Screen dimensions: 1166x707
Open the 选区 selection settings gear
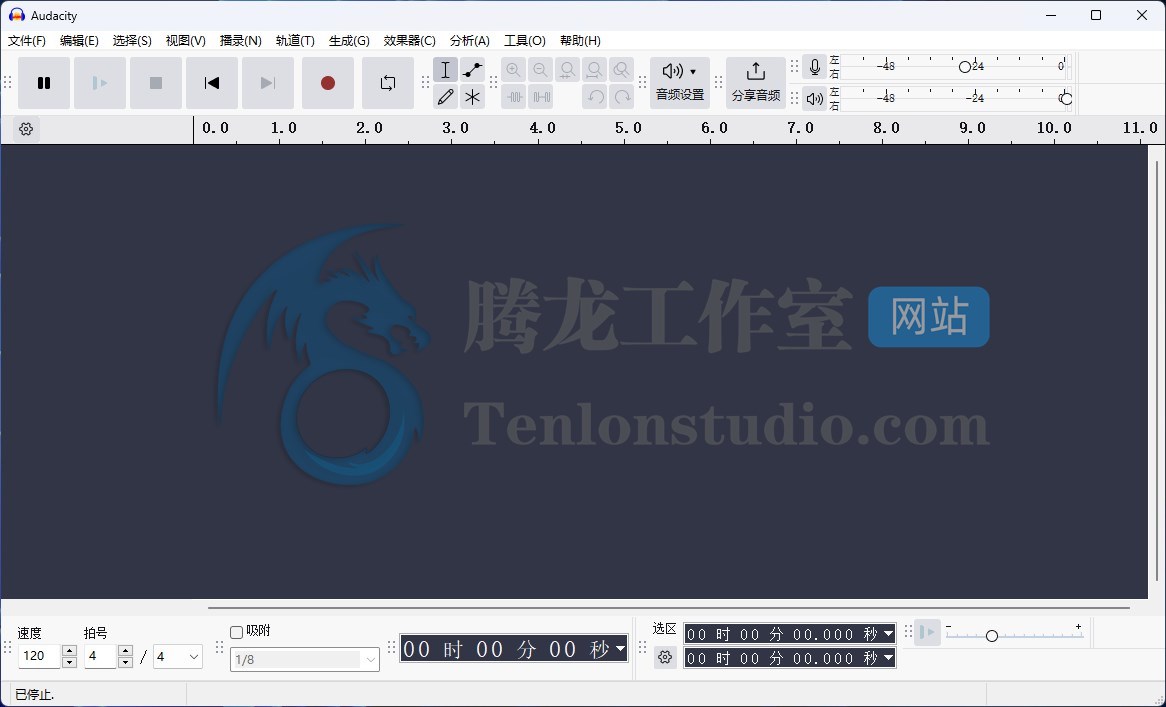pyautogui.click(x=665, y=657)
